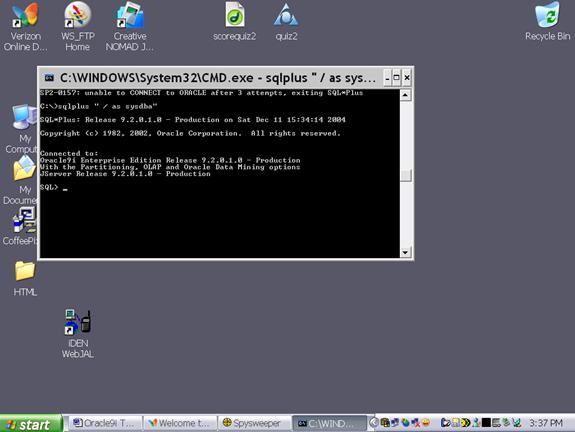The width and height of the screenshot is (575, 432).
Task: Click the network red X tray icon
Action: point(415,423)
